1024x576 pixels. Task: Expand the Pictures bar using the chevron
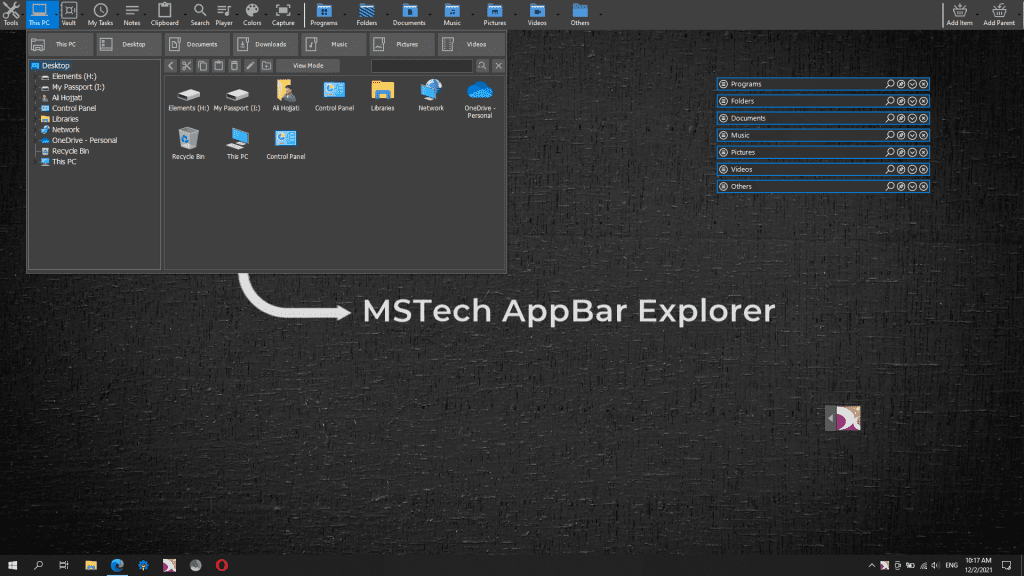click(x=913, y=152)
